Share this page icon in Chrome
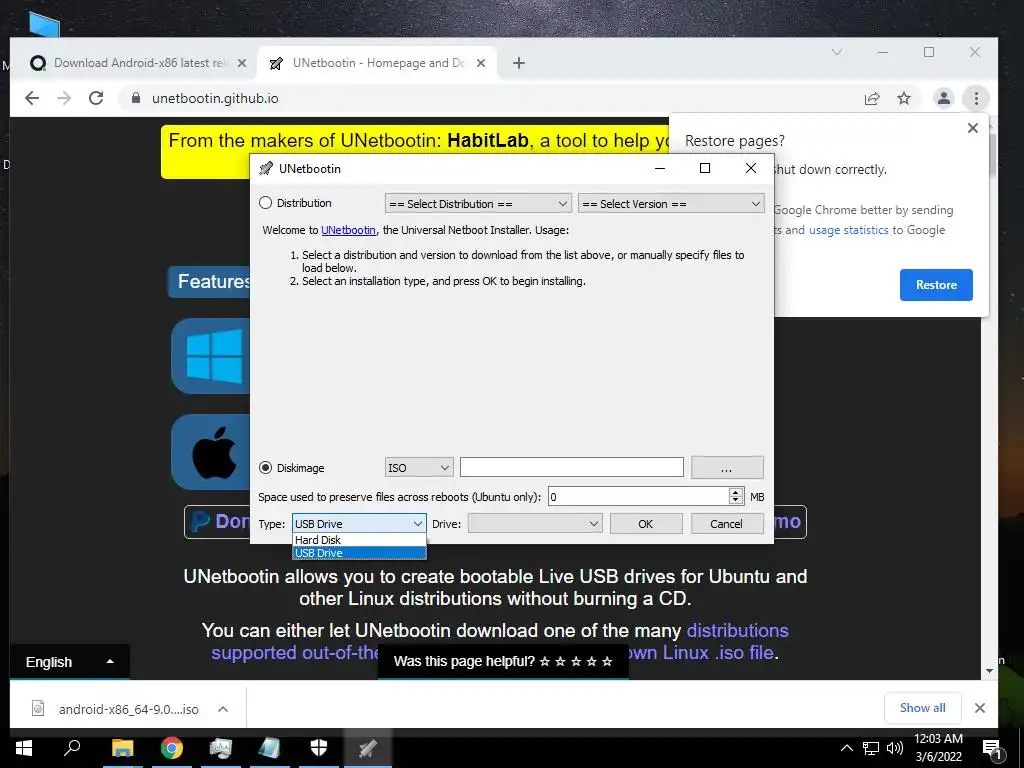This screenshot has width=1024, height=768. point(872,99)
